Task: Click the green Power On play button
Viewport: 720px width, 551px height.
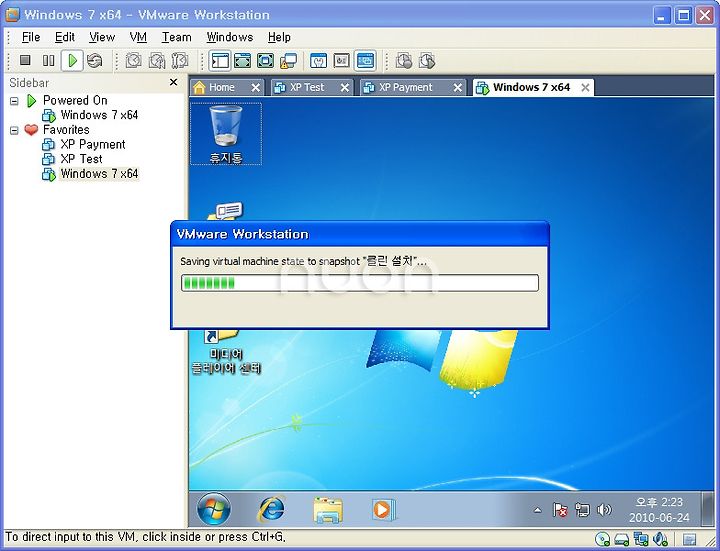Action: 72,61
